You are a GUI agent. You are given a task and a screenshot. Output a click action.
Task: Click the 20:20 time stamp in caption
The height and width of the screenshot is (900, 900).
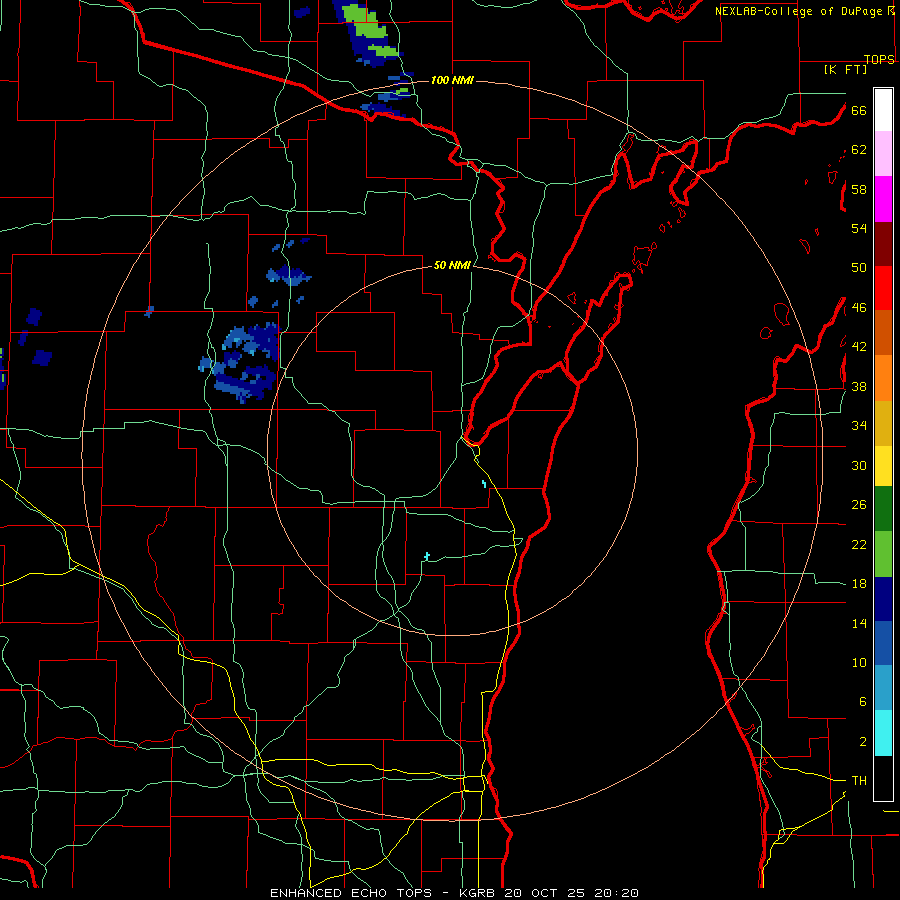tap(616, 893)
